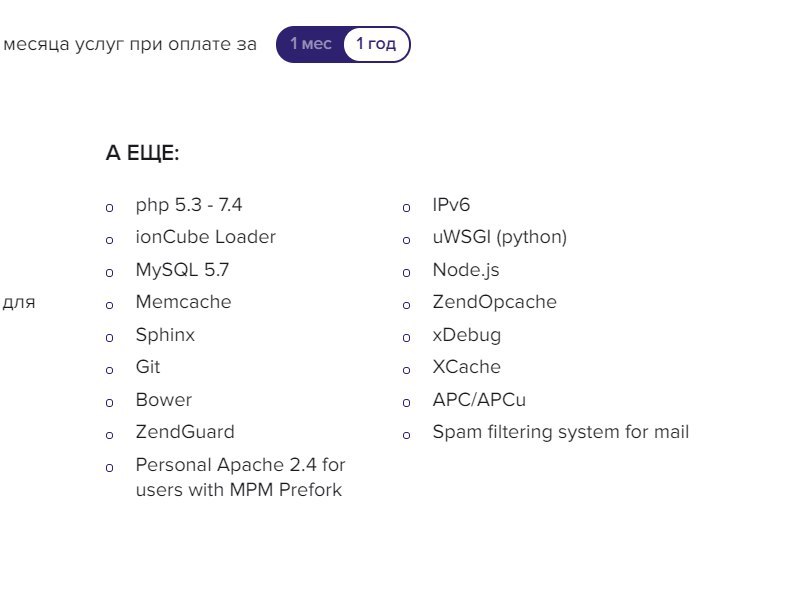Select the 1 год payment option

(x=376, y=44)
